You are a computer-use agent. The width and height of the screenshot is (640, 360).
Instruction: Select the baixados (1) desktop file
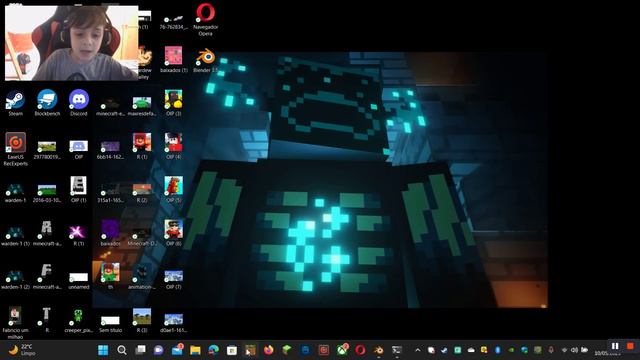[x=173, y=60]
